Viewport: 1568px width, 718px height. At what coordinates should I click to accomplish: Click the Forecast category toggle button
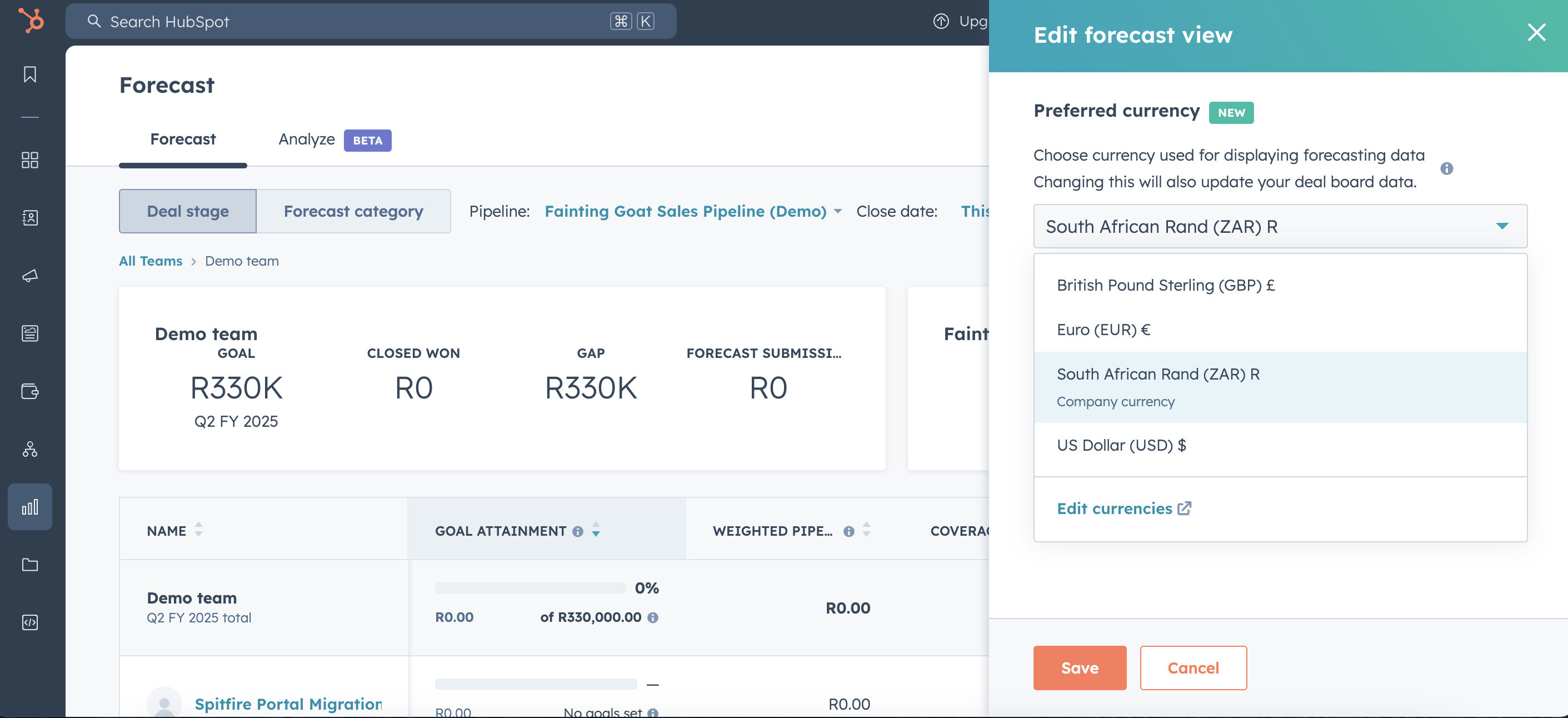point(353,211)
